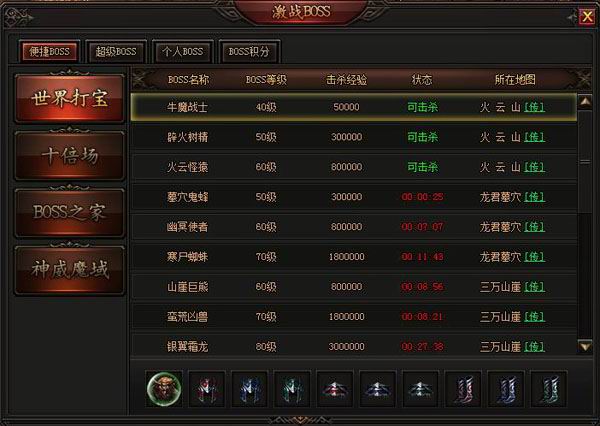Screen dimensions: 600x426
Task: Switch to the 个人BOSS tab
Action: tap(183, 51)
